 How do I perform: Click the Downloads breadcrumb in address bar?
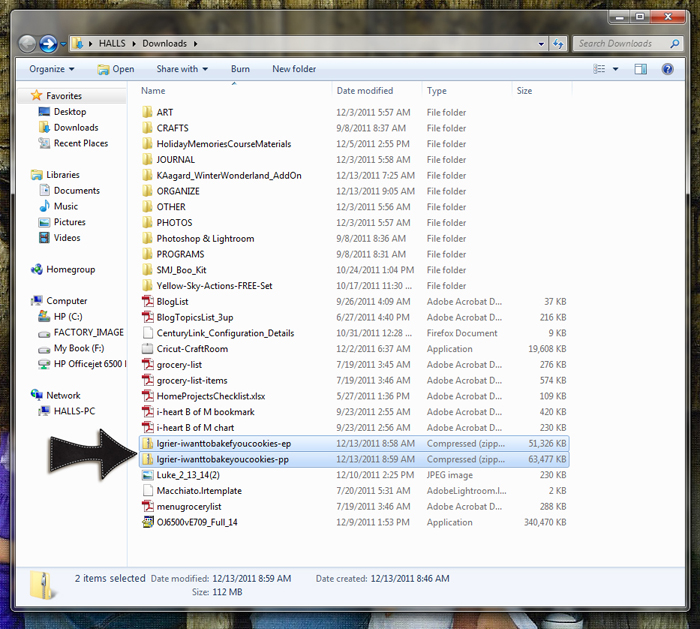point(164,43)
